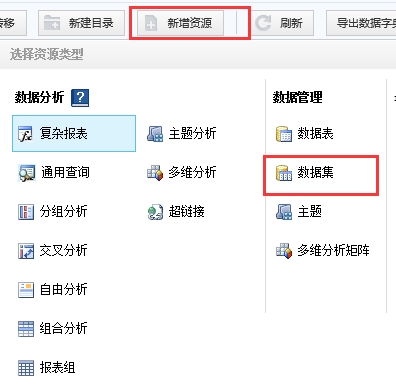Screen dimensions: 396x389
Task: Choose the 多维分析矩阵 option
Action: pyautogui.click(x=322, y=251)
